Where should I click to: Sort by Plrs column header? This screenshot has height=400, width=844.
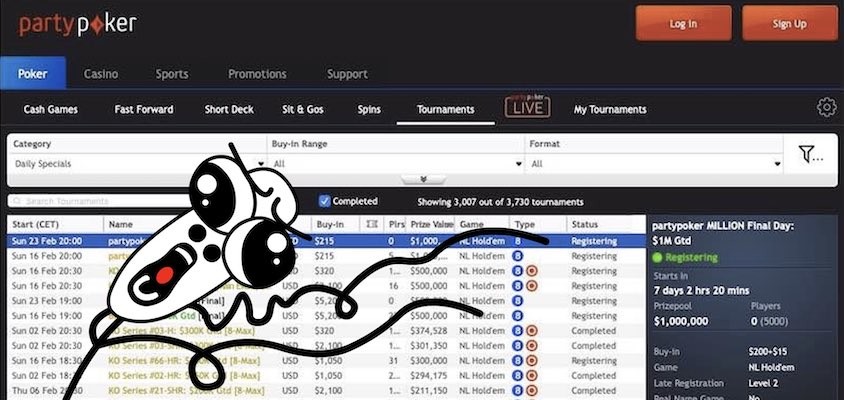[397, 224]
